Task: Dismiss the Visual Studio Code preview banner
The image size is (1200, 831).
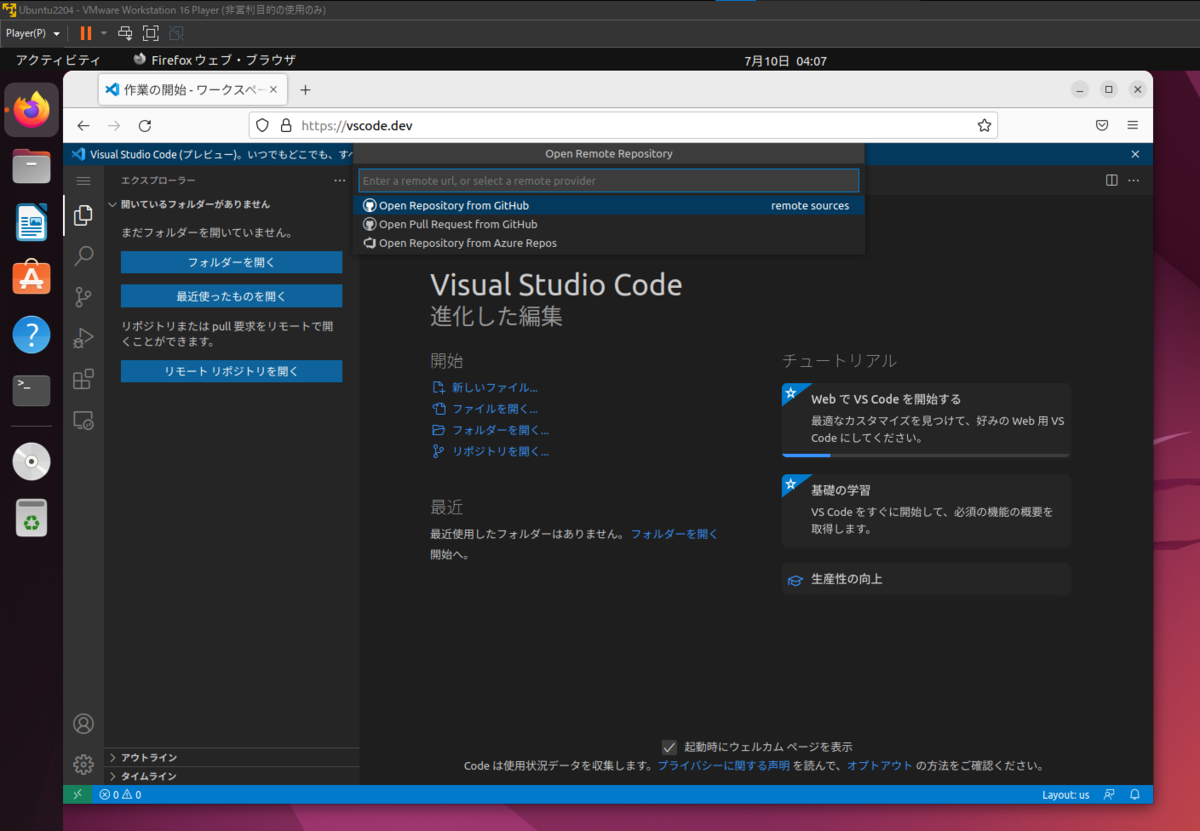Action: (1135, 154)
